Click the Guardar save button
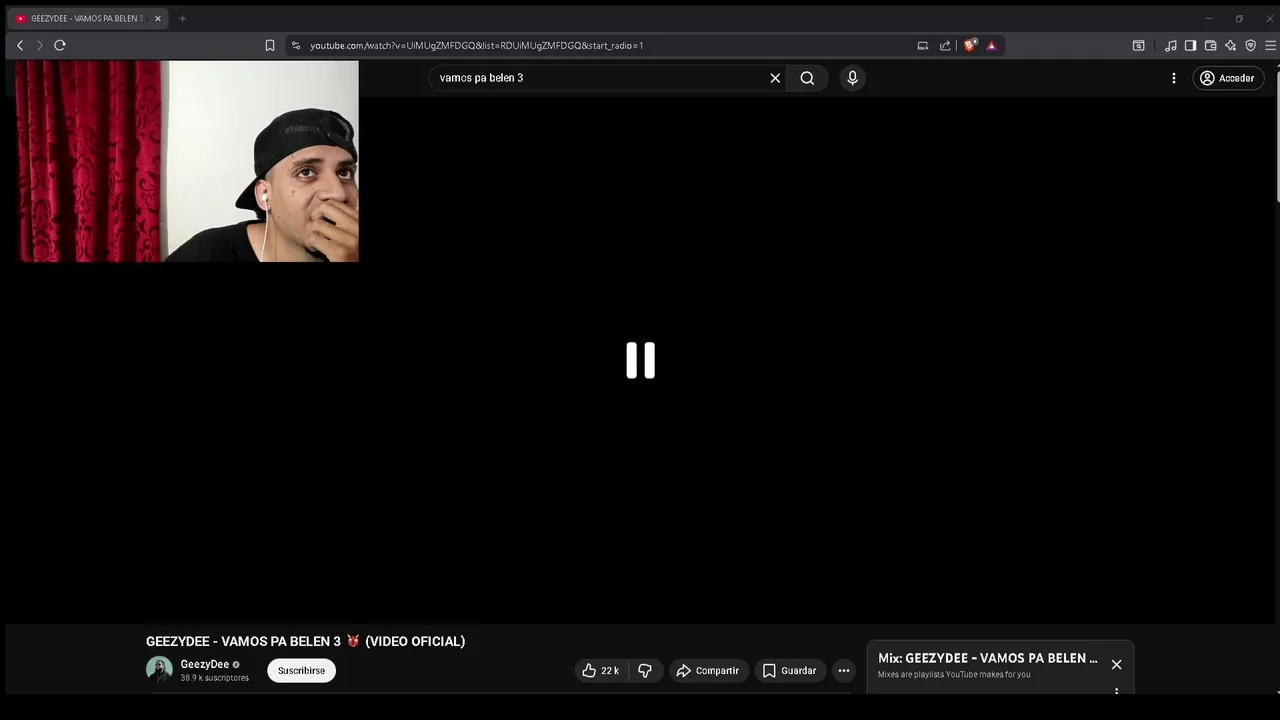The height and width of the screenshot is (720, 1280). [789, 670]
